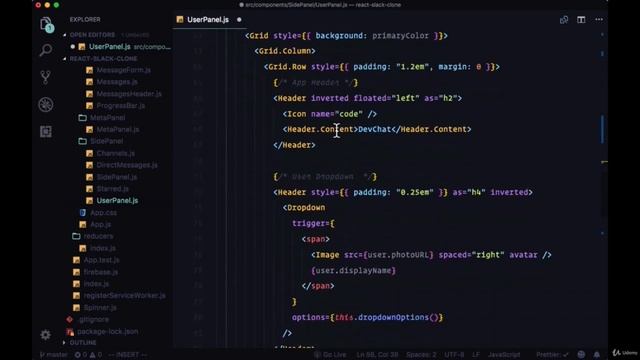Open reducers index.js in the file tree

click(103, 248)
